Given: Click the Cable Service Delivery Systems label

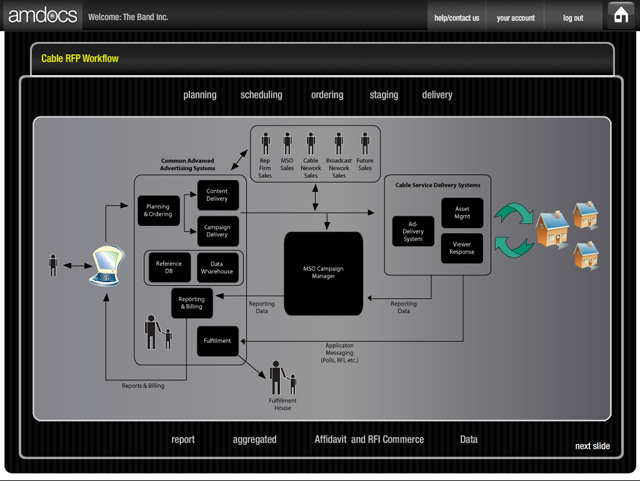Looking at the screenshot, I should [438, 185].
